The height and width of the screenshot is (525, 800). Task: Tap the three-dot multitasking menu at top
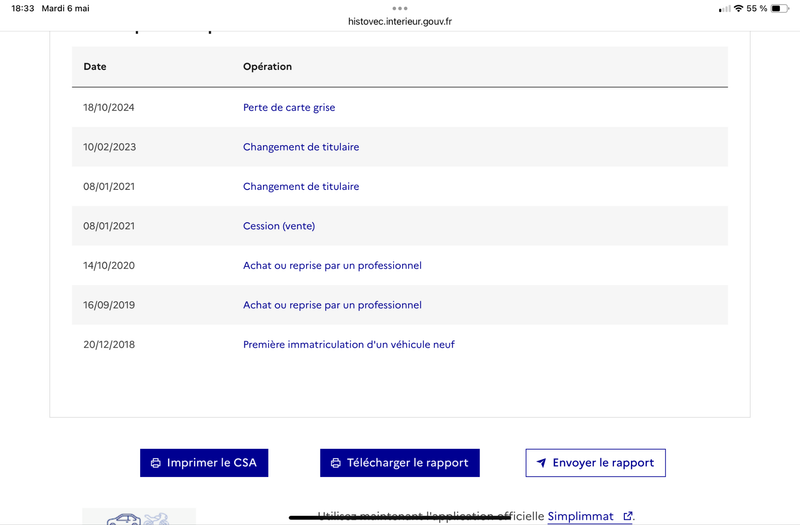(399, 8)
